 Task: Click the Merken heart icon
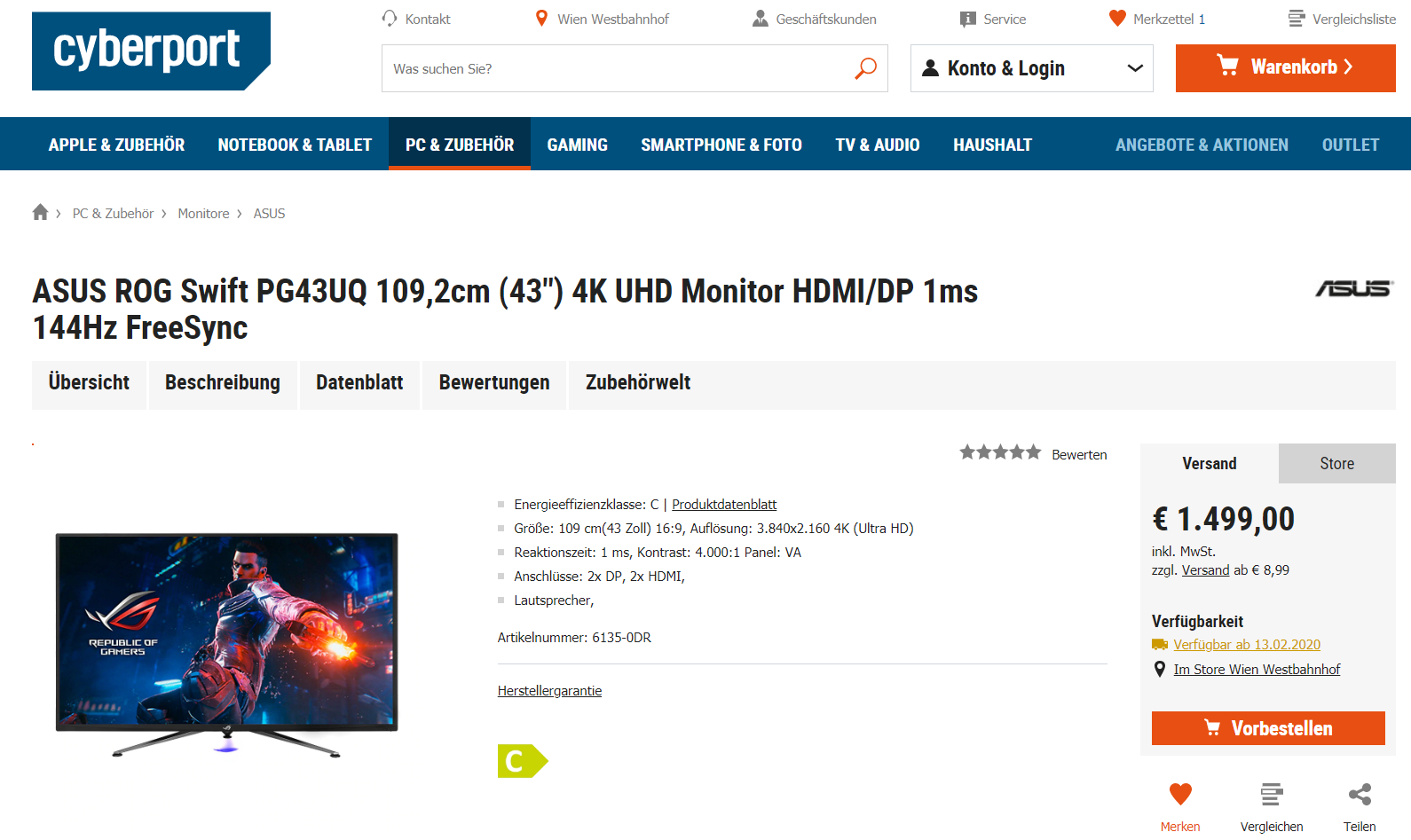pyautogui.click(x=1180, y=794)
